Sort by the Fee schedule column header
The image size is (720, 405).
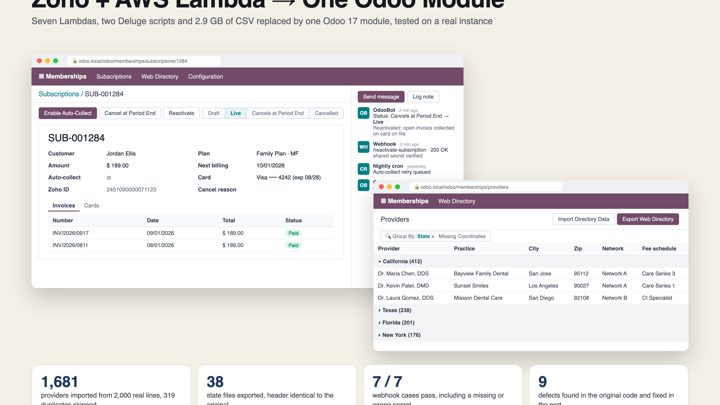(659, 248)
